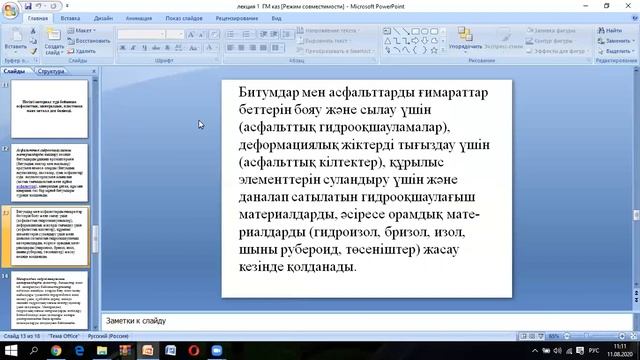Select the star shape in gallery

[434, 50]
